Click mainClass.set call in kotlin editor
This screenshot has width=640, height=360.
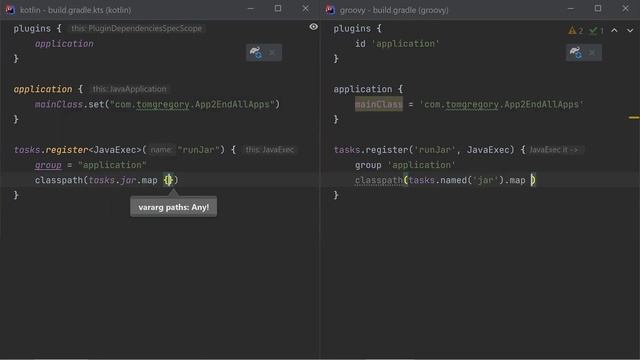70,104
